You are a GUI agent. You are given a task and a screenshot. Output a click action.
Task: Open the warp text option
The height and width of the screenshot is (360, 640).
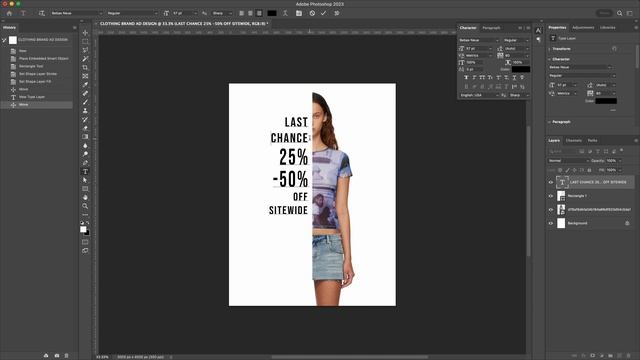tap(285, 13)
